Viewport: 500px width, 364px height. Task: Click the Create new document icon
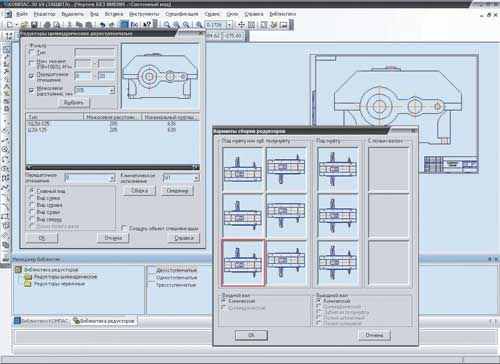click(10, 25)
